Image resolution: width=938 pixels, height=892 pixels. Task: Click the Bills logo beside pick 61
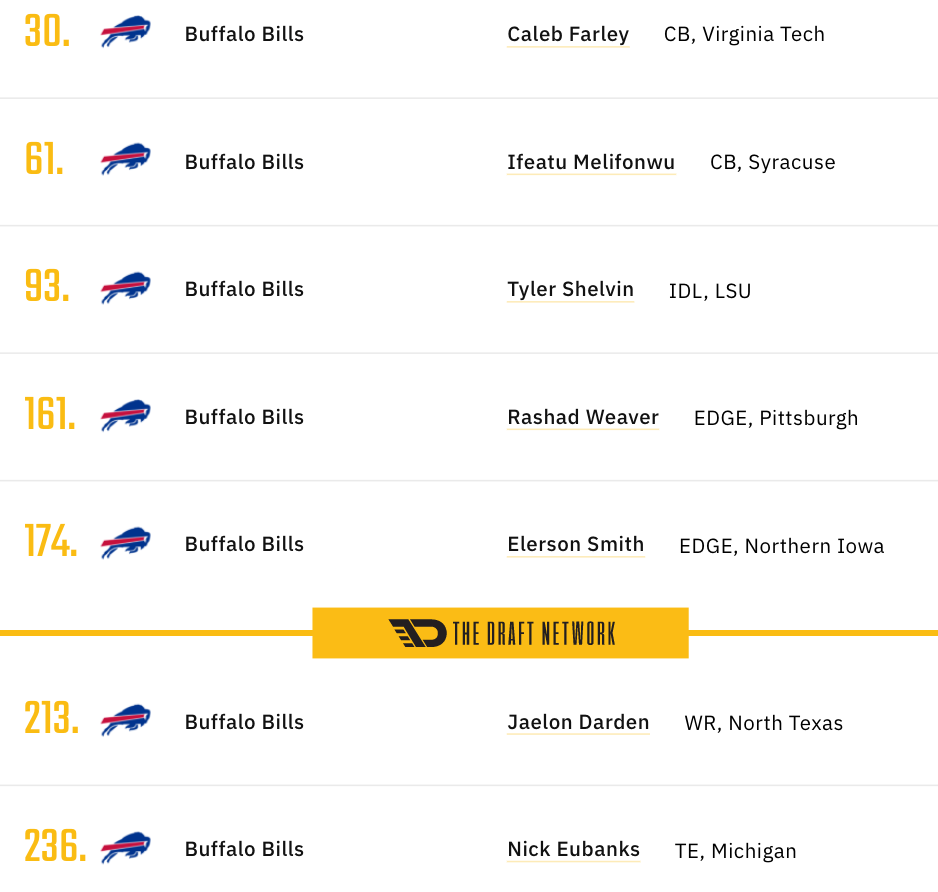coord(126,159)
